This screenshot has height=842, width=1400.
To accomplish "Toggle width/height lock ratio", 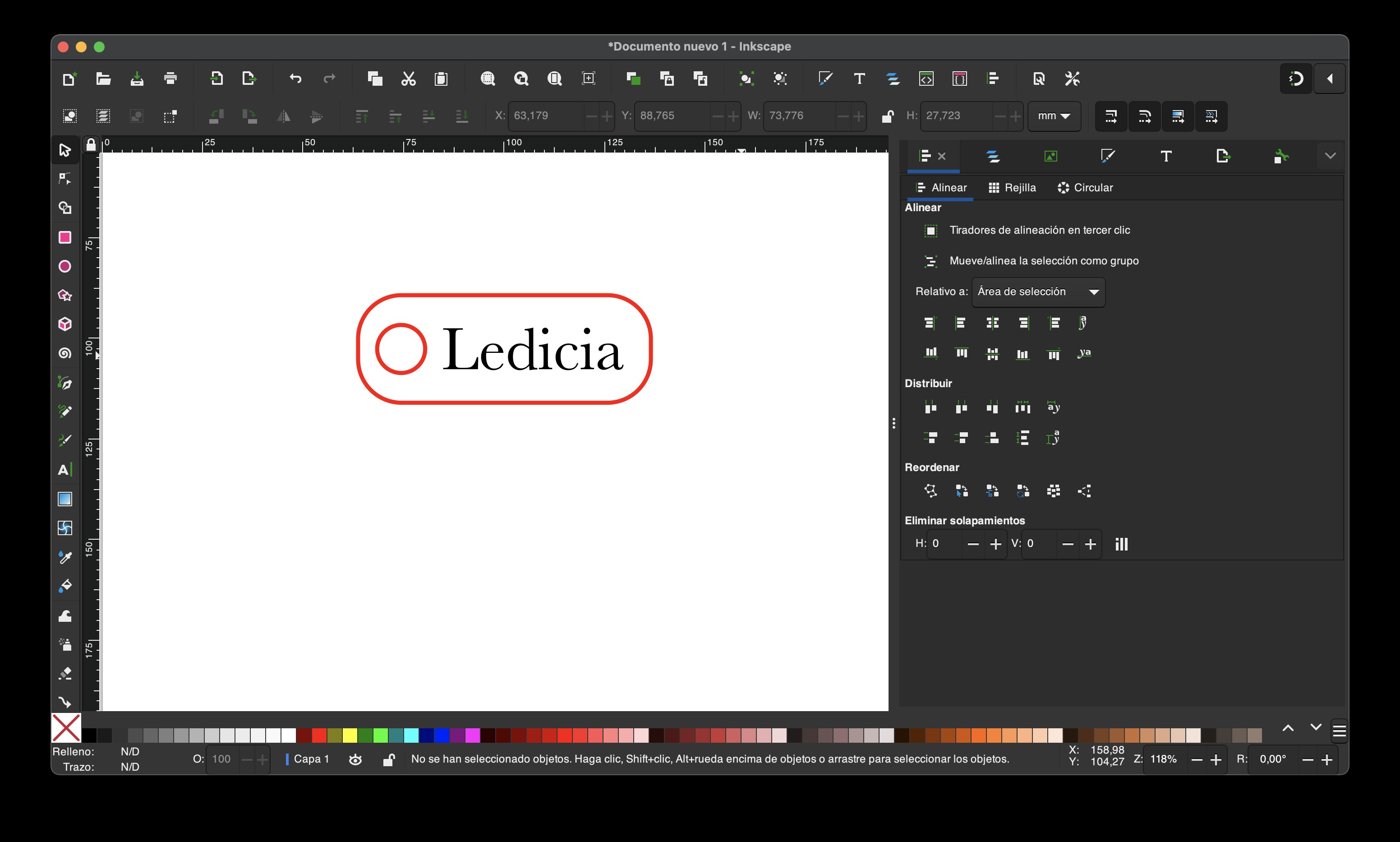I will 888,116.
